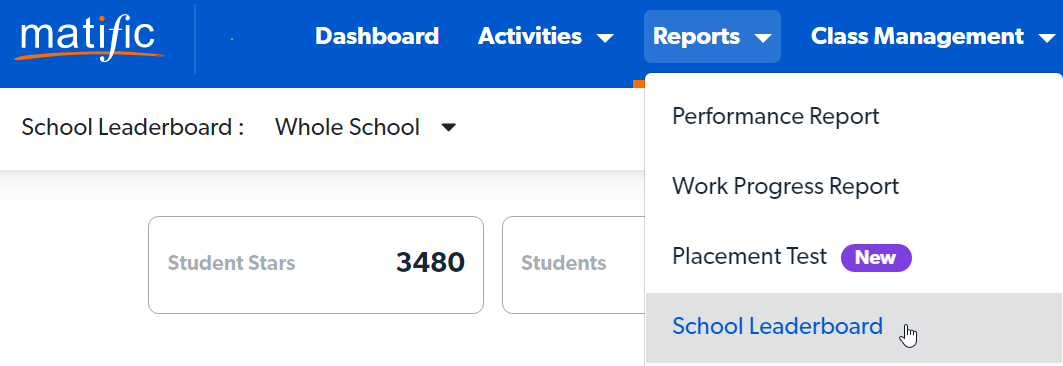Click the Activities dropdown arrow

click(605, 39)
